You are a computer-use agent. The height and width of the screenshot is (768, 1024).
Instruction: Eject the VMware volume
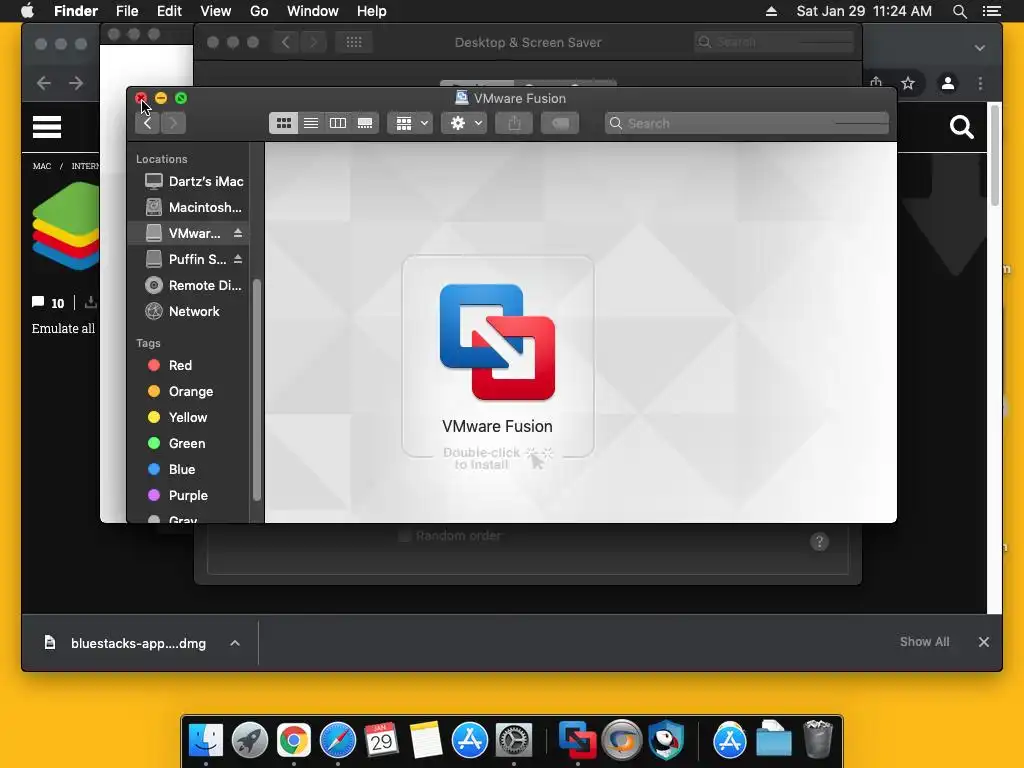(238, 233)
